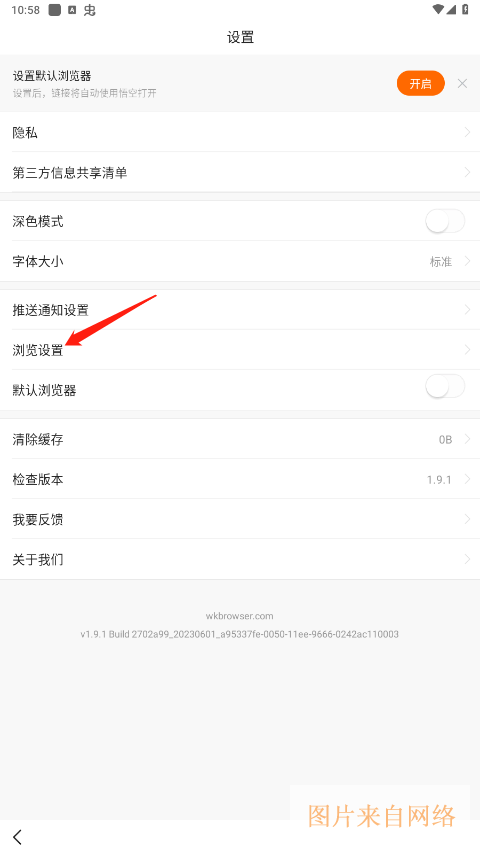Tap the battery icon in status bar
480x855 pixels.
coord(465,9)
